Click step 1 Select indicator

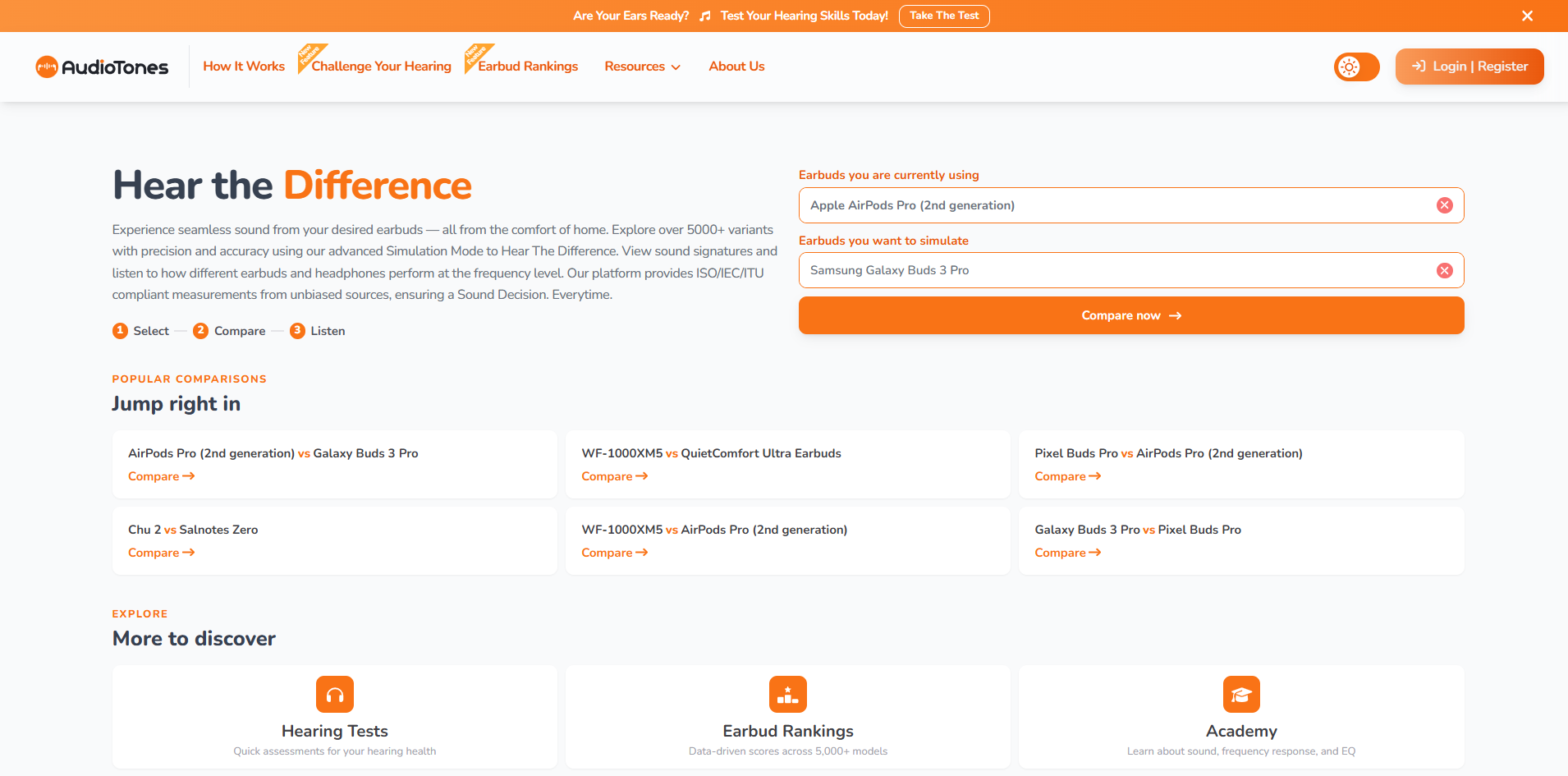[140, 331]
